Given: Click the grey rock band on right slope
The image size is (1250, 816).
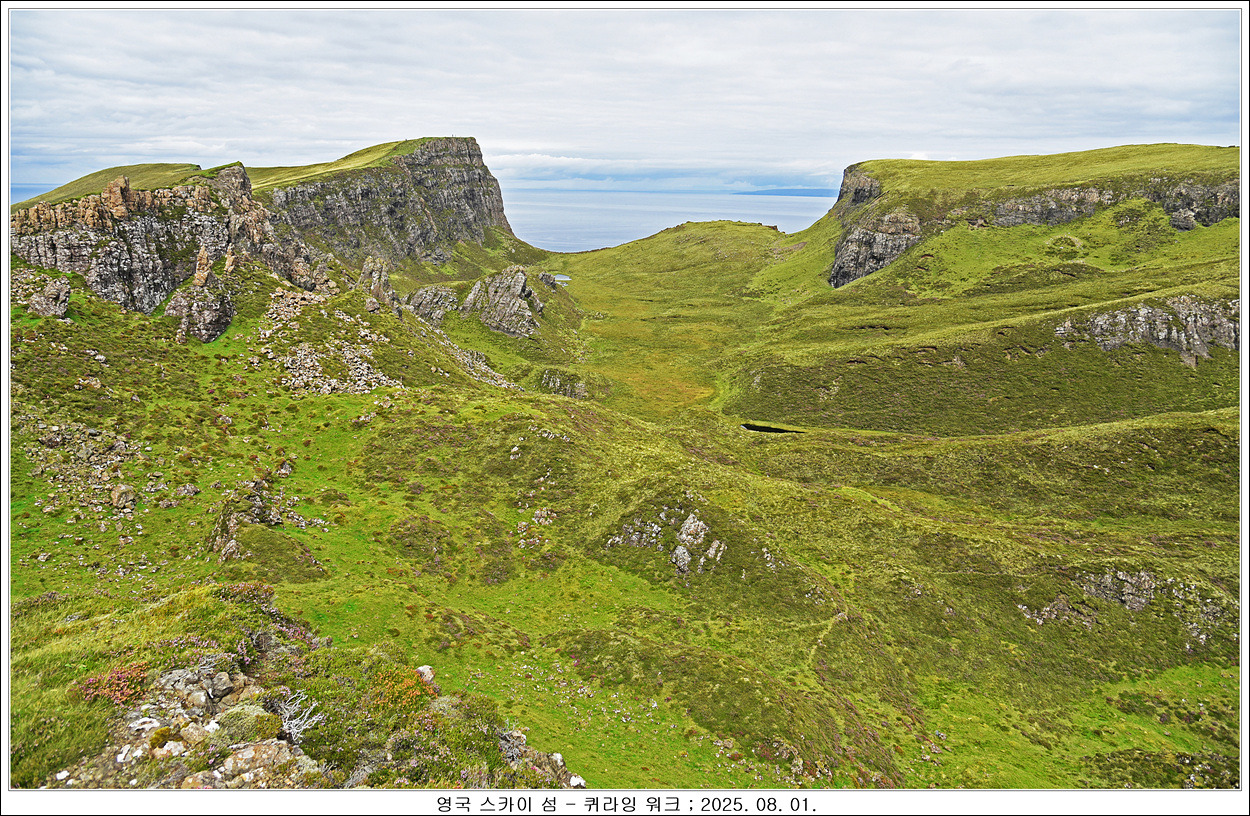Looking at the screenshot, I should pyautogui.click(x=1160, y=325).
